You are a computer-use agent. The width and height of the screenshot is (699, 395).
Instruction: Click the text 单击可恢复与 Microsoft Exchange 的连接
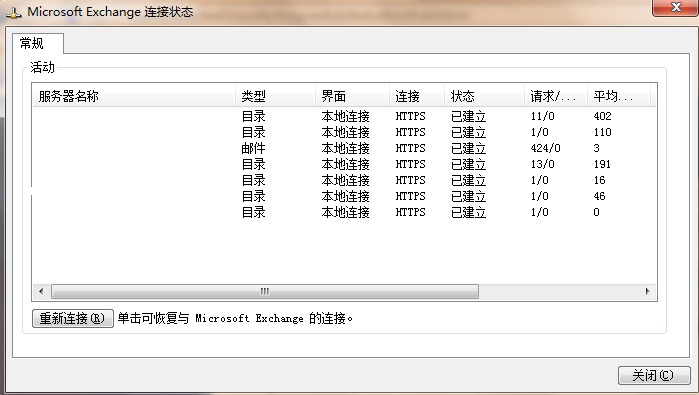coord(235,318)
